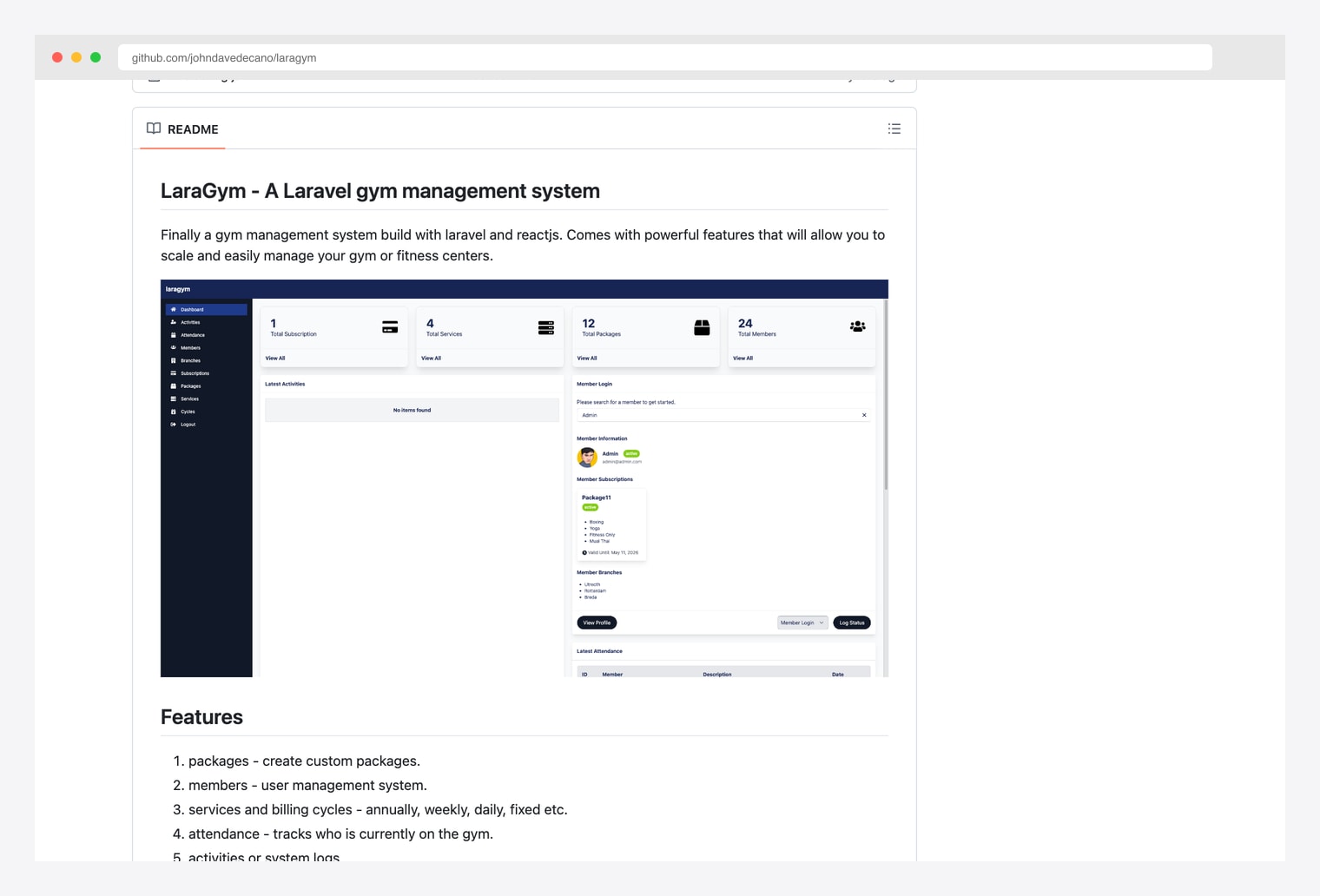
Task: Click 'members - user management system.' list item
Action: (307, 785)
